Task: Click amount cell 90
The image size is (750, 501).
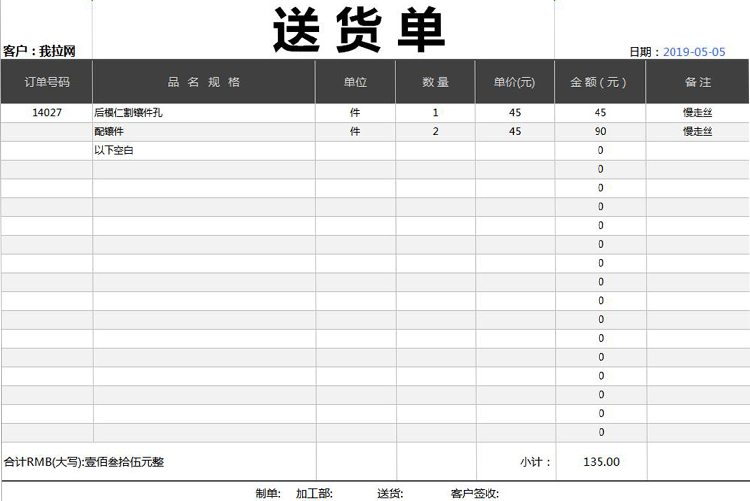Action: (600, 131)
